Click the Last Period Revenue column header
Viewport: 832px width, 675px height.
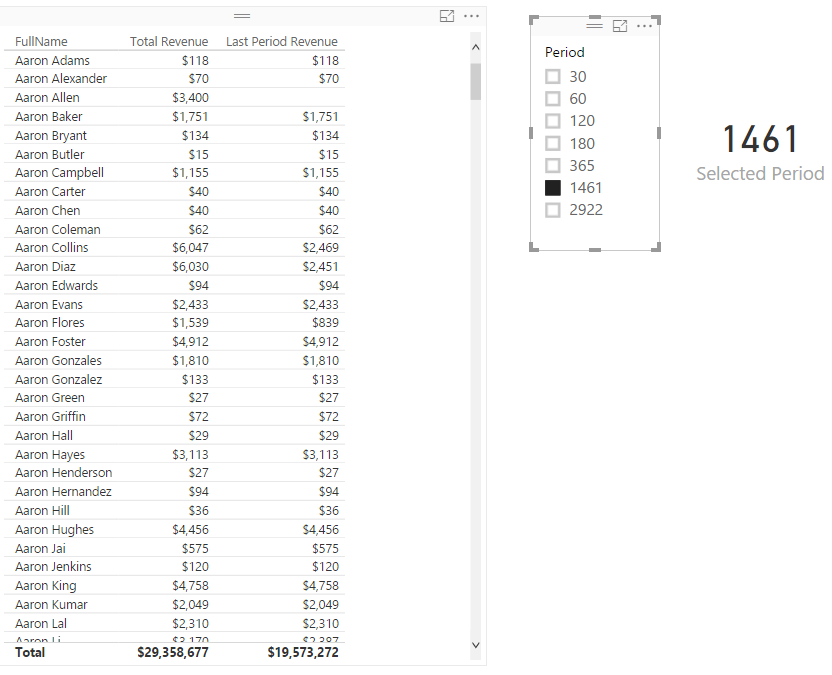(x=281, y=42)
